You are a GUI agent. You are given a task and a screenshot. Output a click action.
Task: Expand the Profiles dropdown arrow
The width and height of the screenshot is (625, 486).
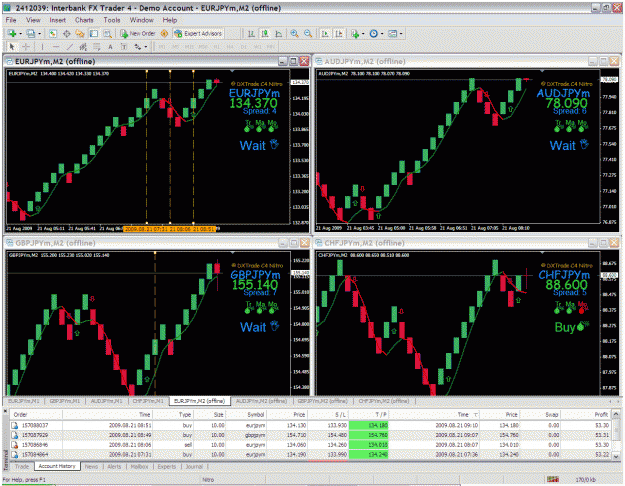pyautogui.click(x=39, y=34)
